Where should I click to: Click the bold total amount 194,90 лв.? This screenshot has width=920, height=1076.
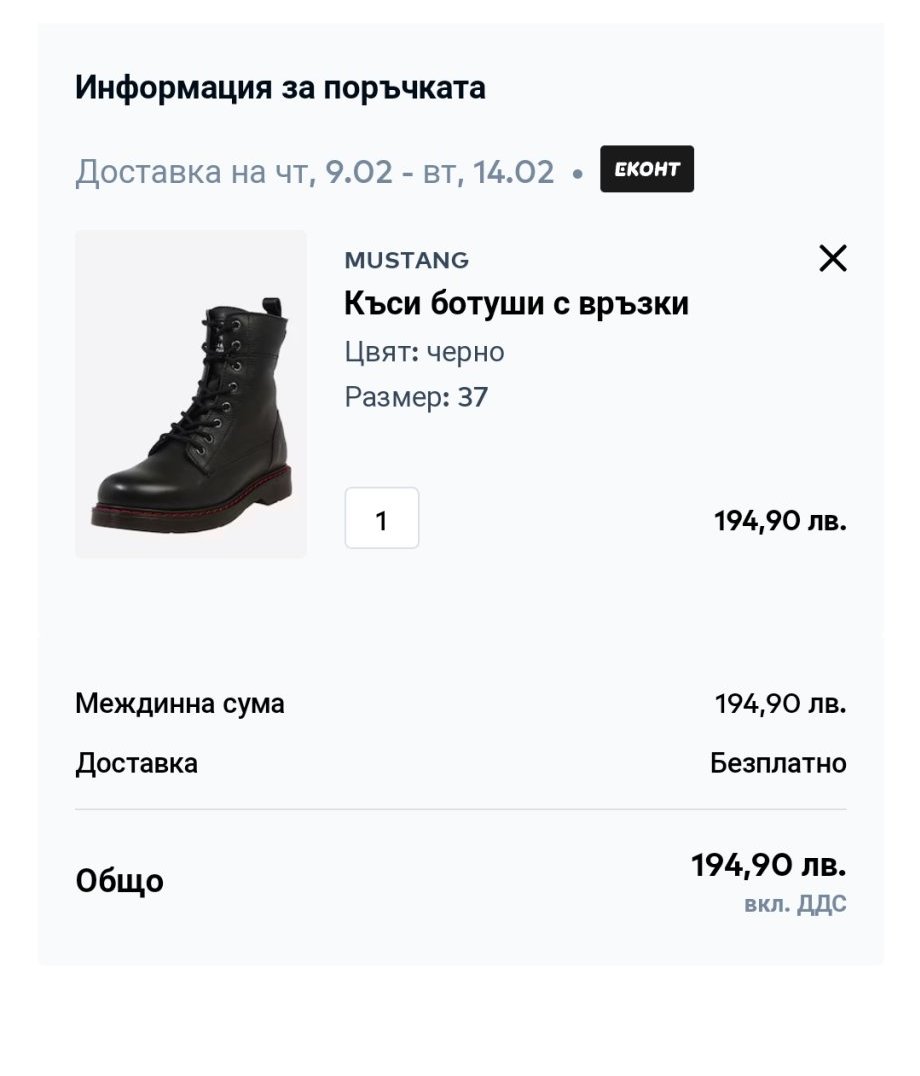pos(768,865)
